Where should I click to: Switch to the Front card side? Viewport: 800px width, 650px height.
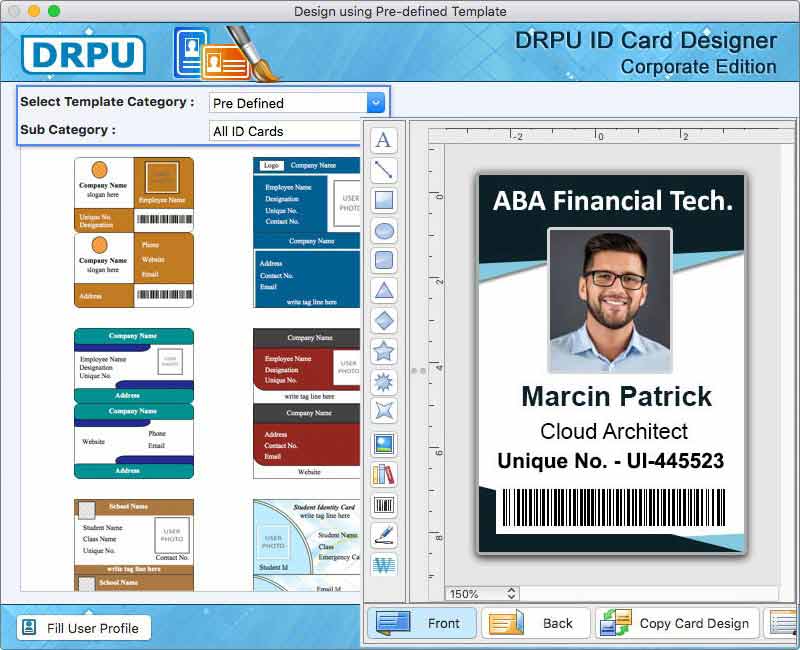coord(421,623)
